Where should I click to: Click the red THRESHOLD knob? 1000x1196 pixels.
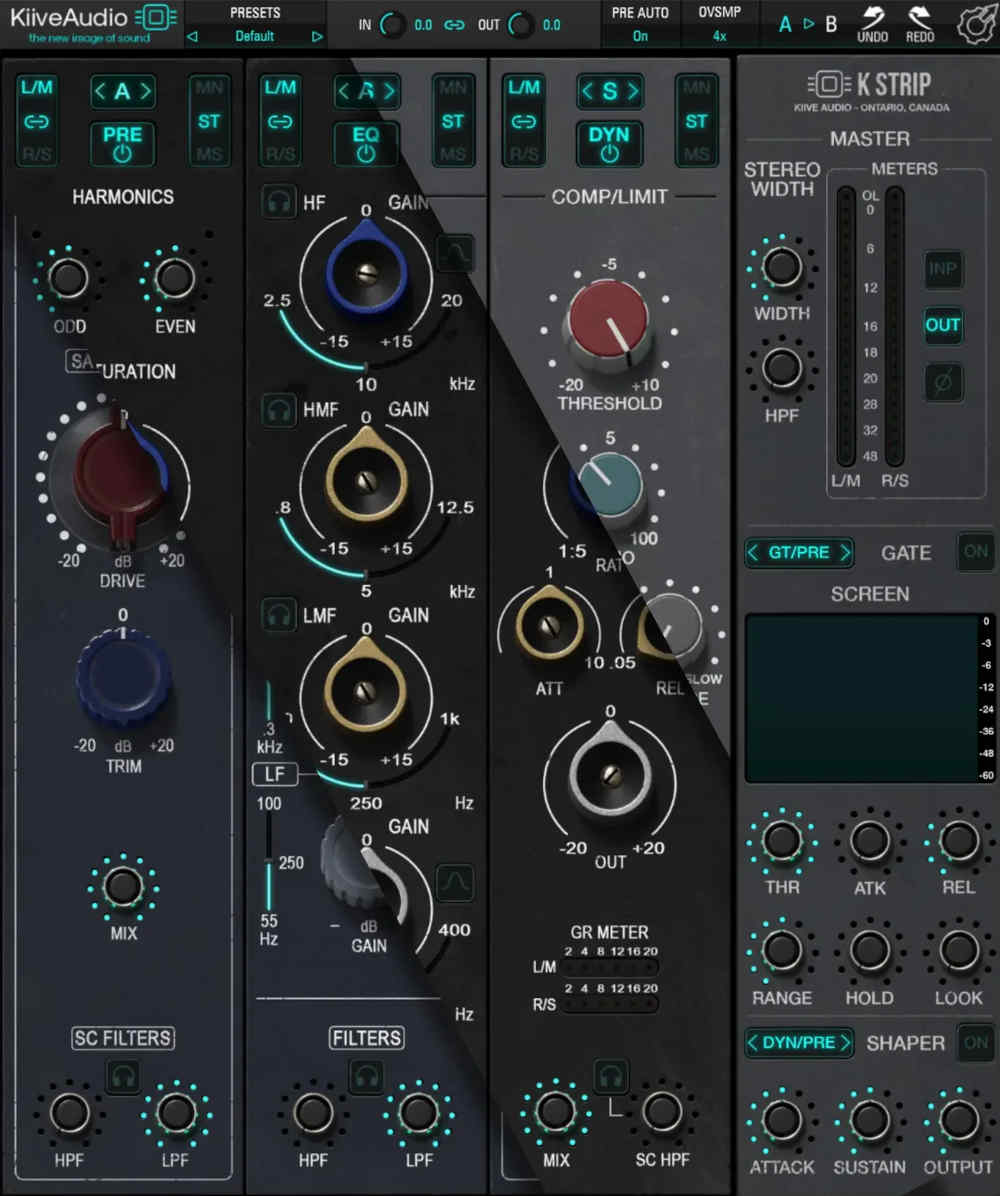(611, 318)
